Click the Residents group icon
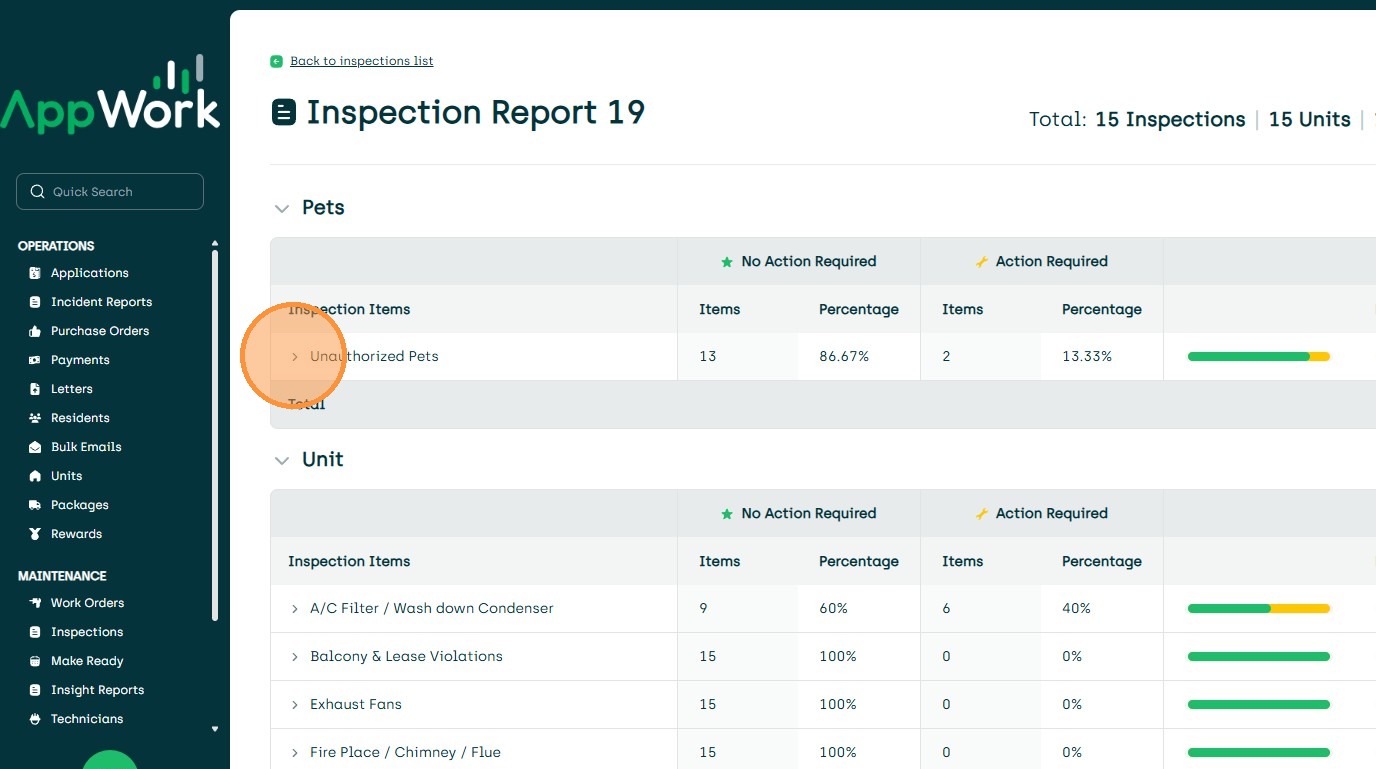 [35, 418]
